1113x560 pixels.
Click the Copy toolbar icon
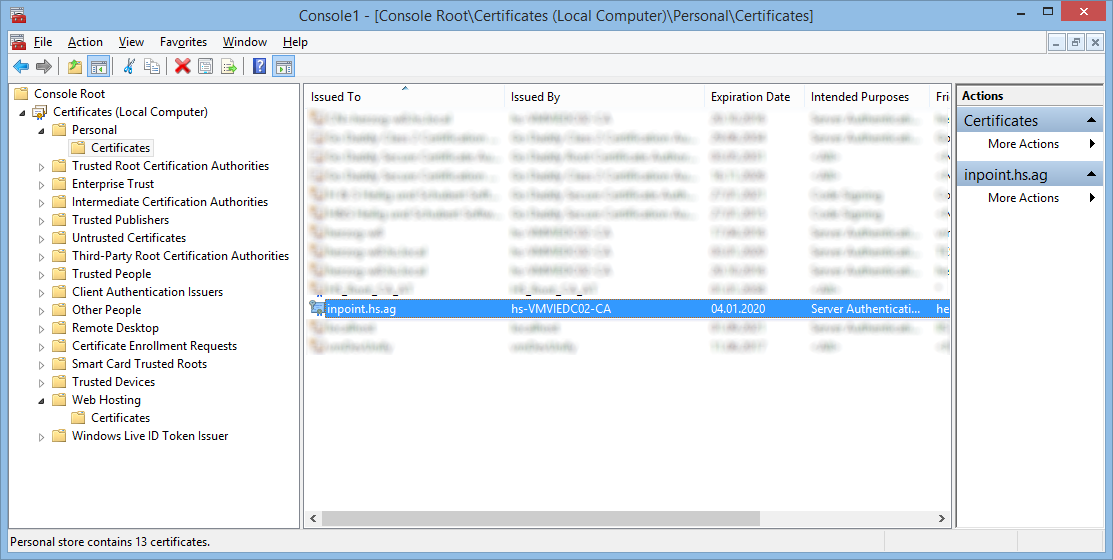point(152,67)
